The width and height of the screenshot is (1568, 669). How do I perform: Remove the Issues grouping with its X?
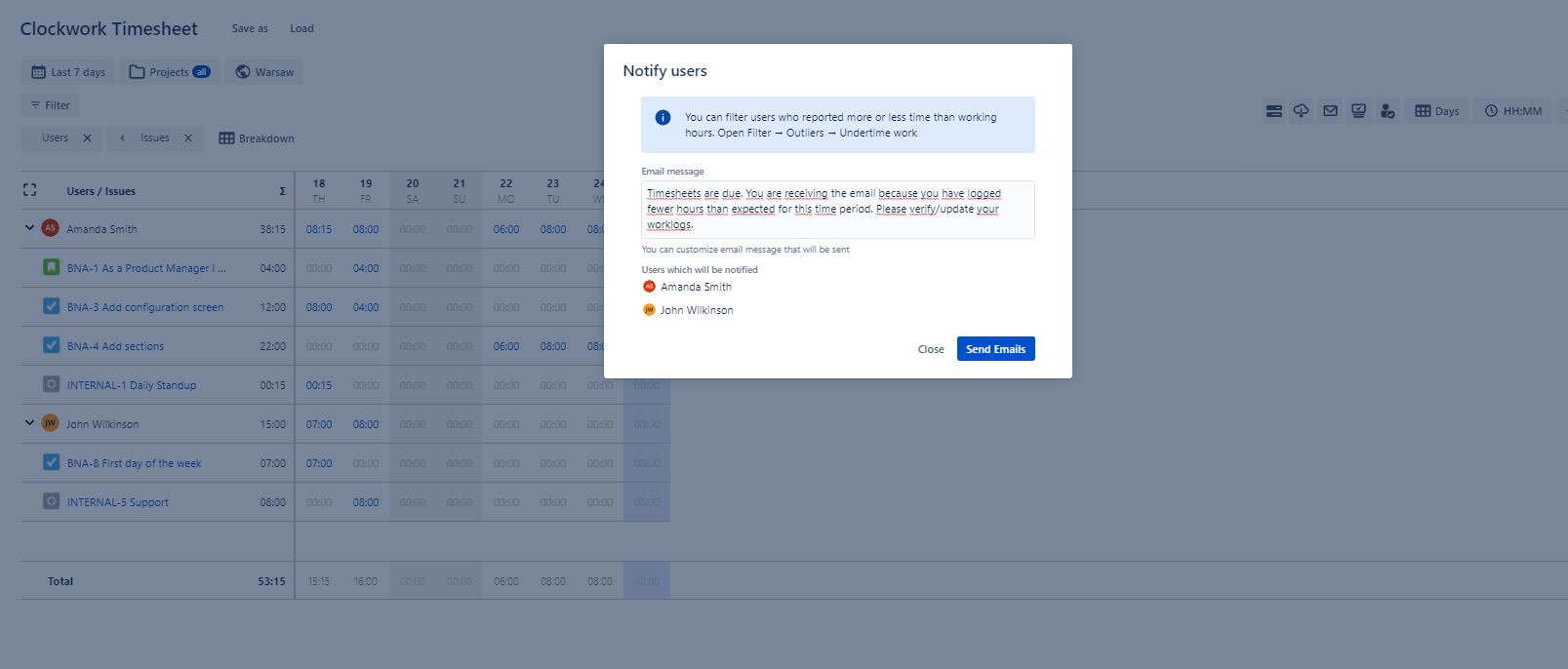pyautogui.click(x=188, y=138)
